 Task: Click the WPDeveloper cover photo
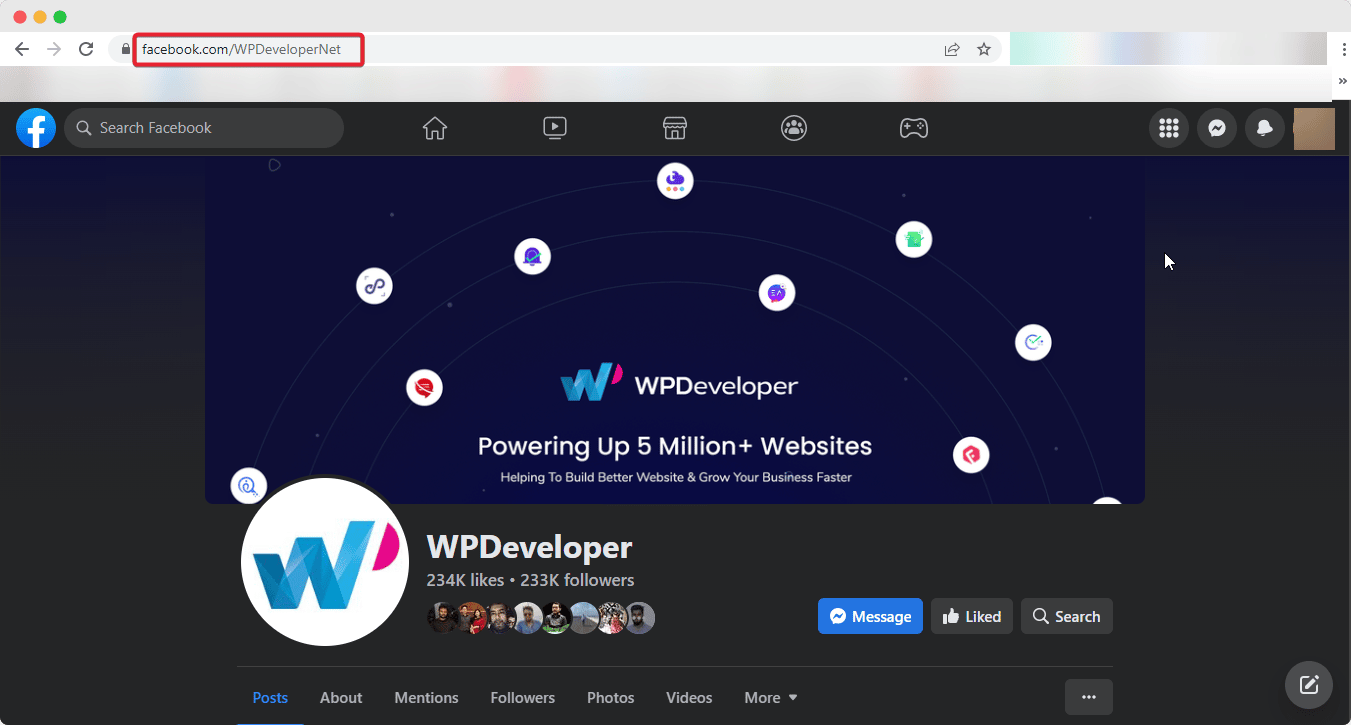[x=675, y=330]
